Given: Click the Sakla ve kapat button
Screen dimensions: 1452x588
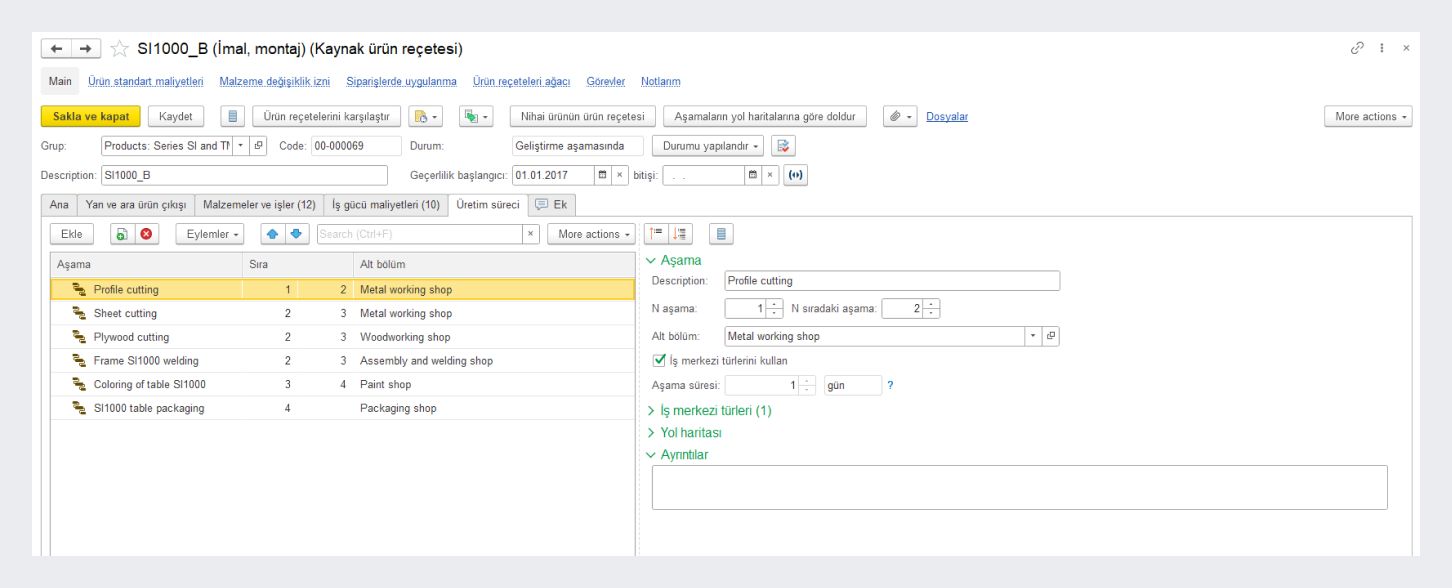Looking at the screenshot, I should tap(90, 116).
